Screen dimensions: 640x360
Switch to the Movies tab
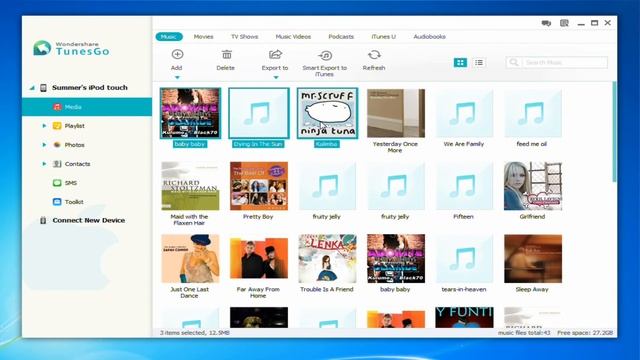point(203,37)
